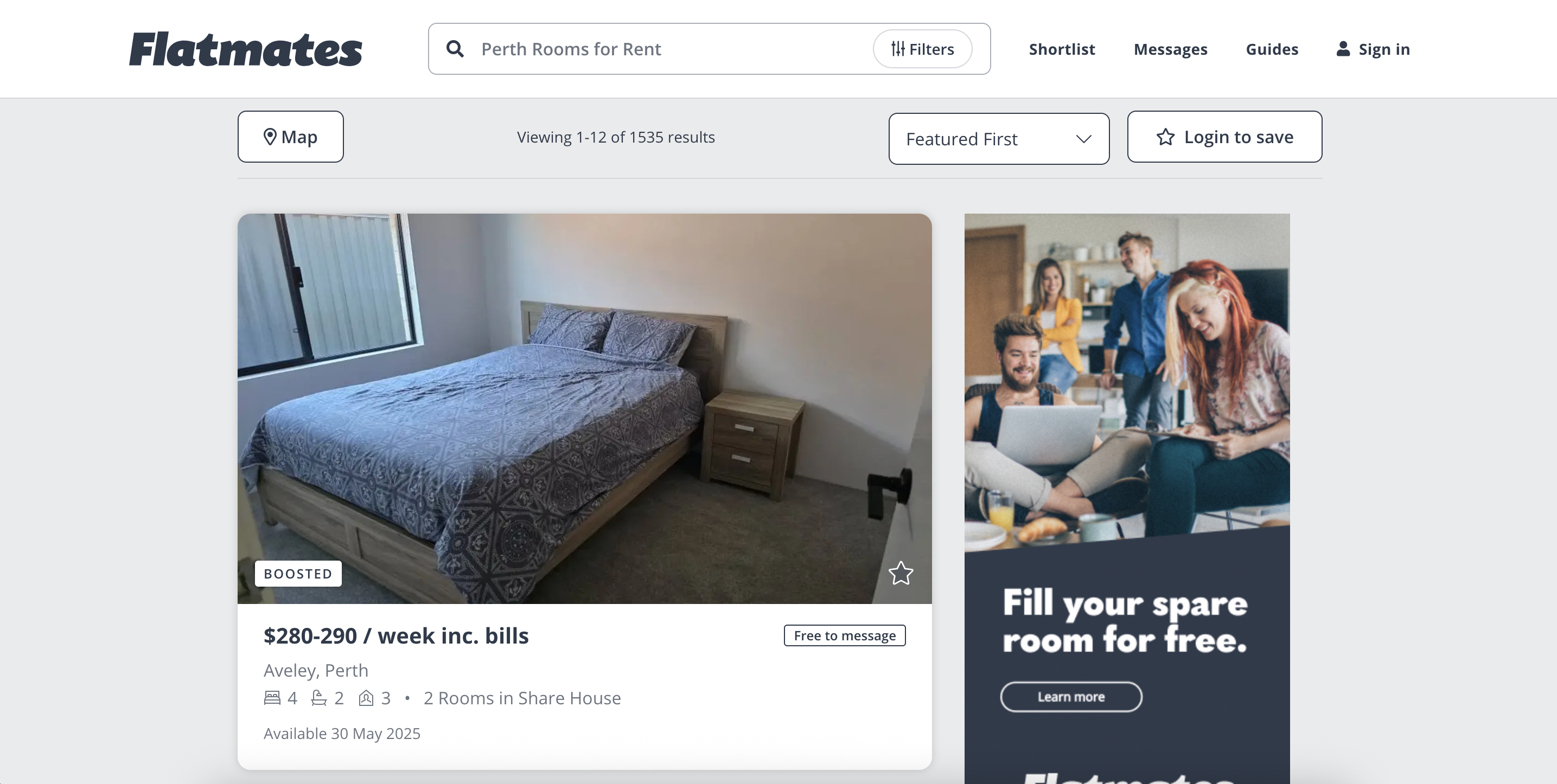Screen dimensions: 1557x784
Task: Expand the Featured First sort dropdown
Action: [999, 139]
